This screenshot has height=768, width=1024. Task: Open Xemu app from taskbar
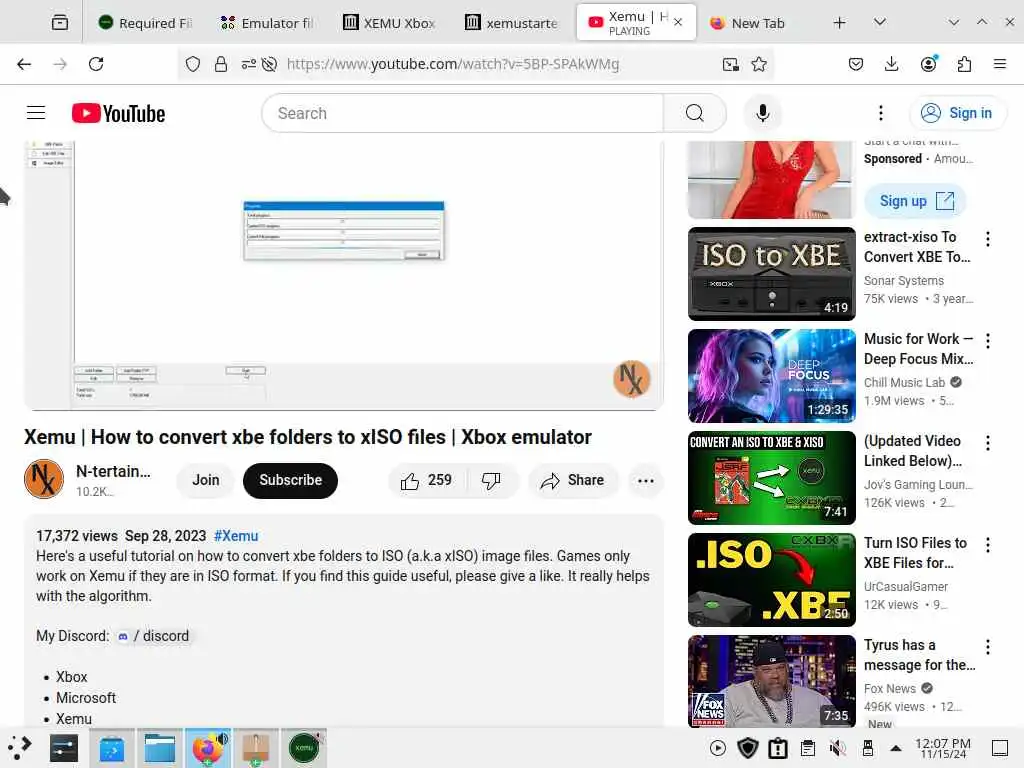tap(304, 748)
